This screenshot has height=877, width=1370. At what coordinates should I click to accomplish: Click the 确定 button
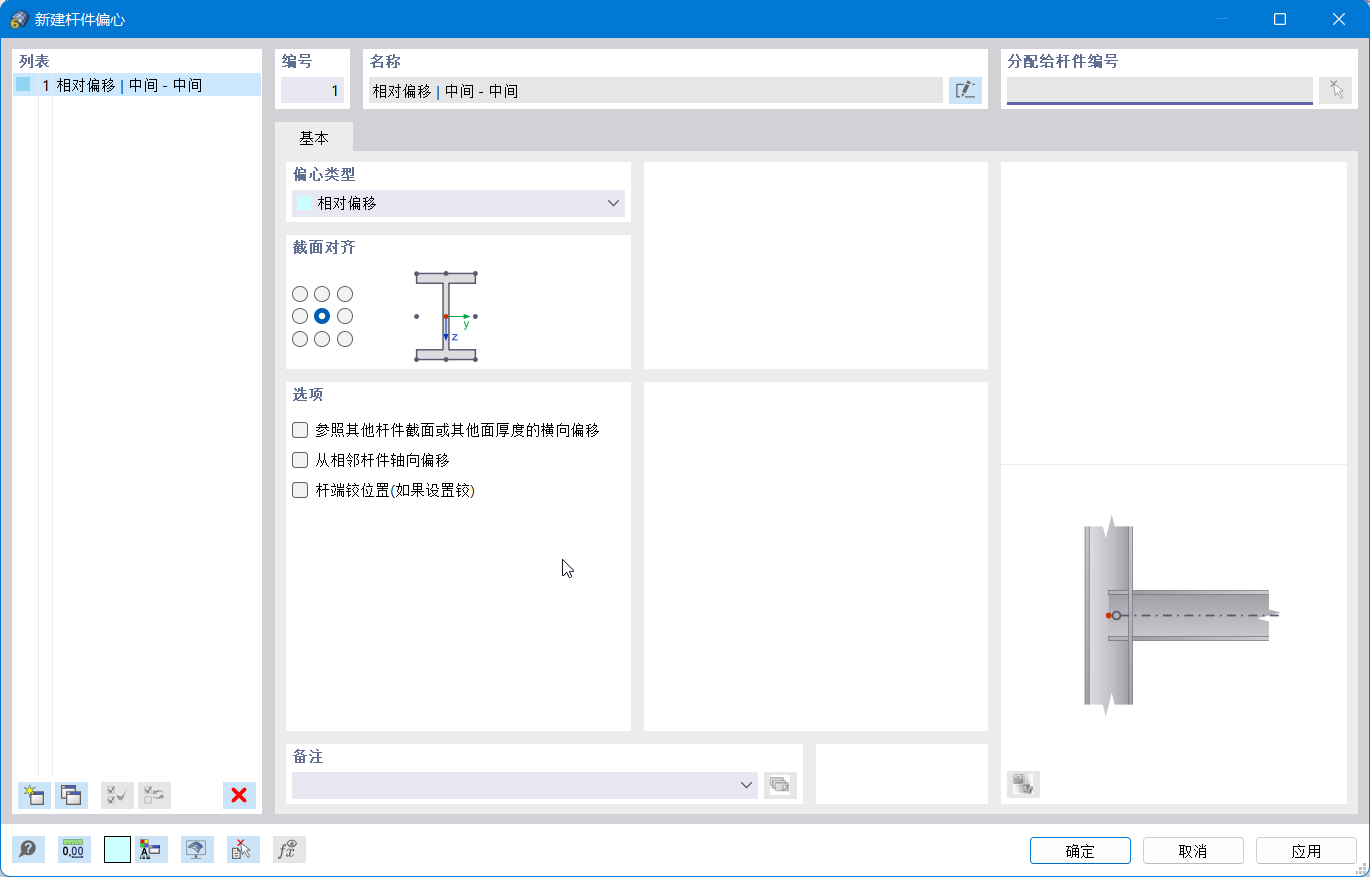click(1080, 850)
